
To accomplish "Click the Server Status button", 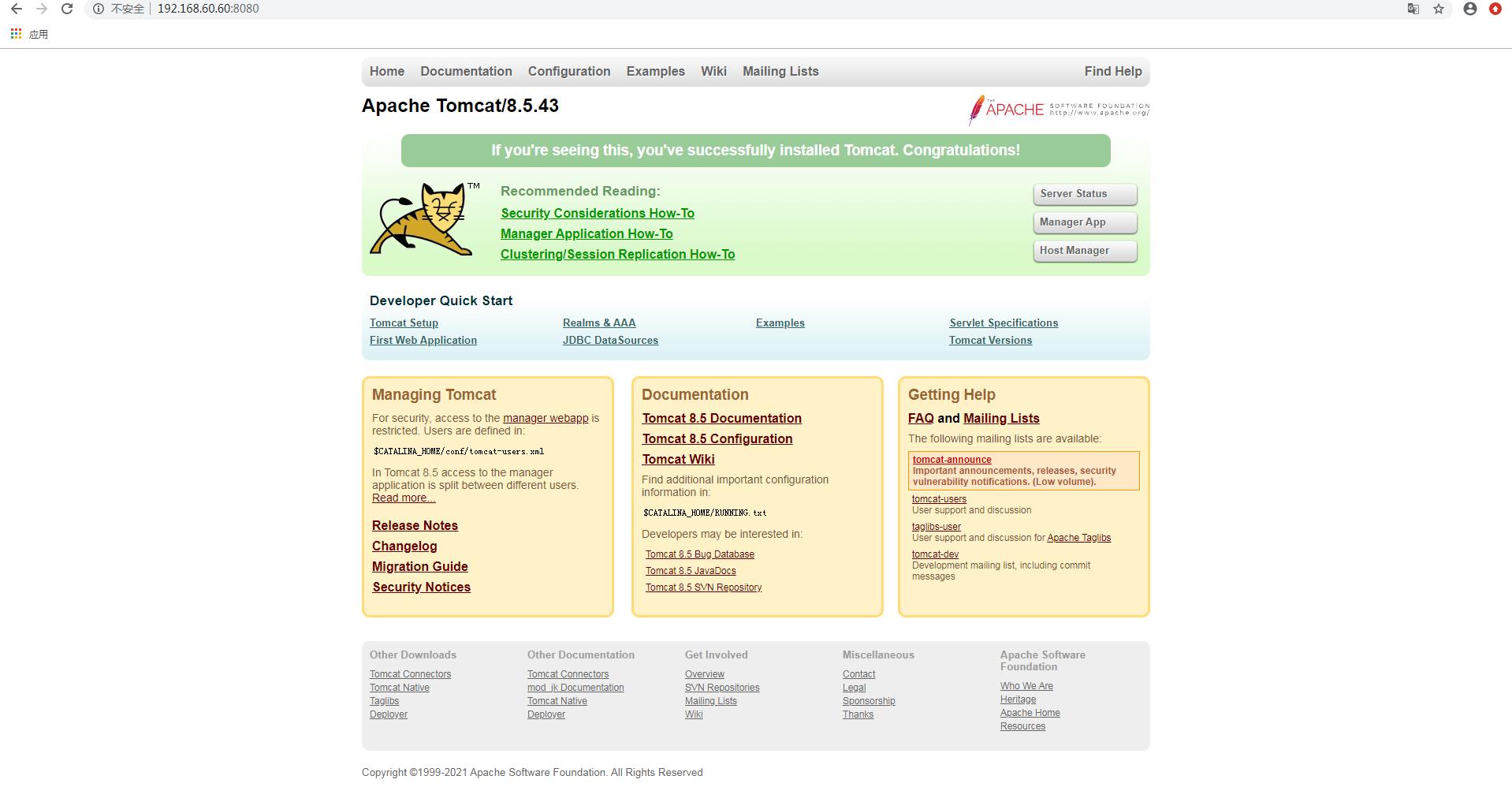I will (x=1085, y=194).
